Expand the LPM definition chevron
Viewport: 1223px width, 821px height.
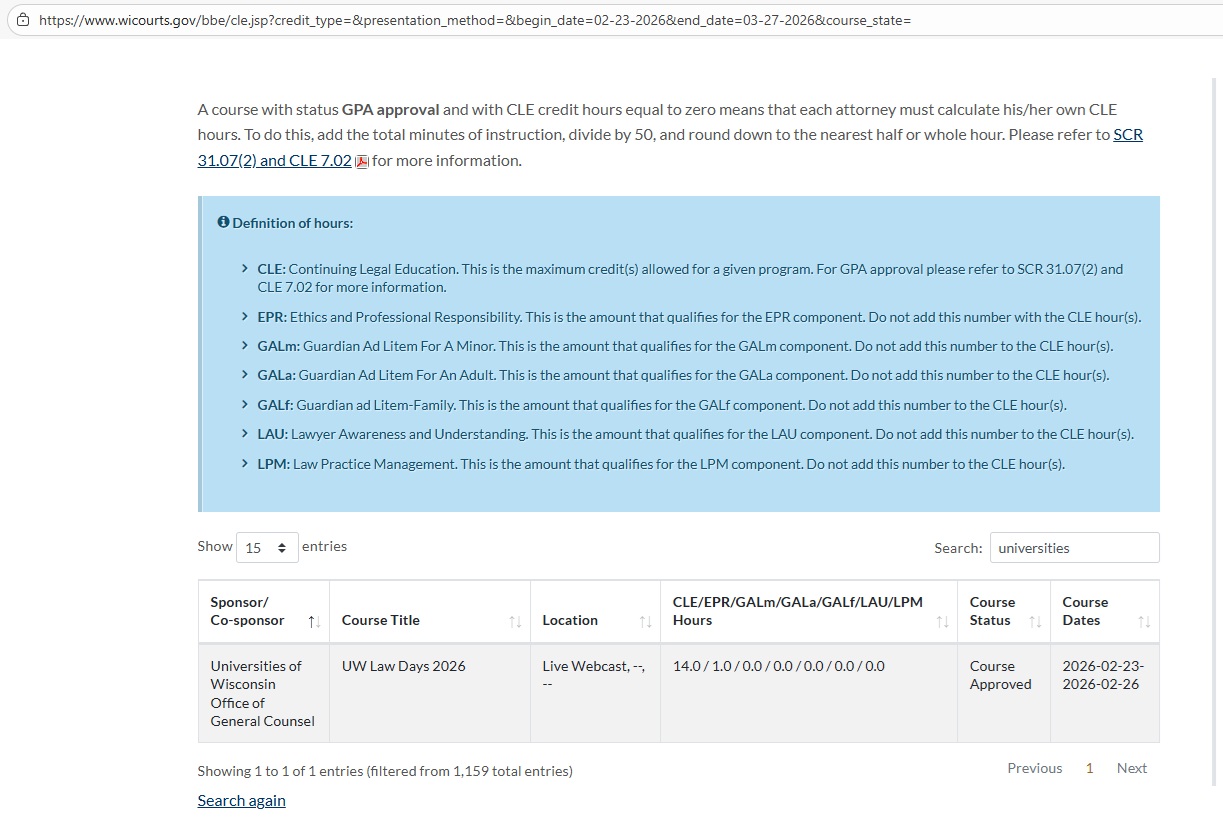[245, 464]
